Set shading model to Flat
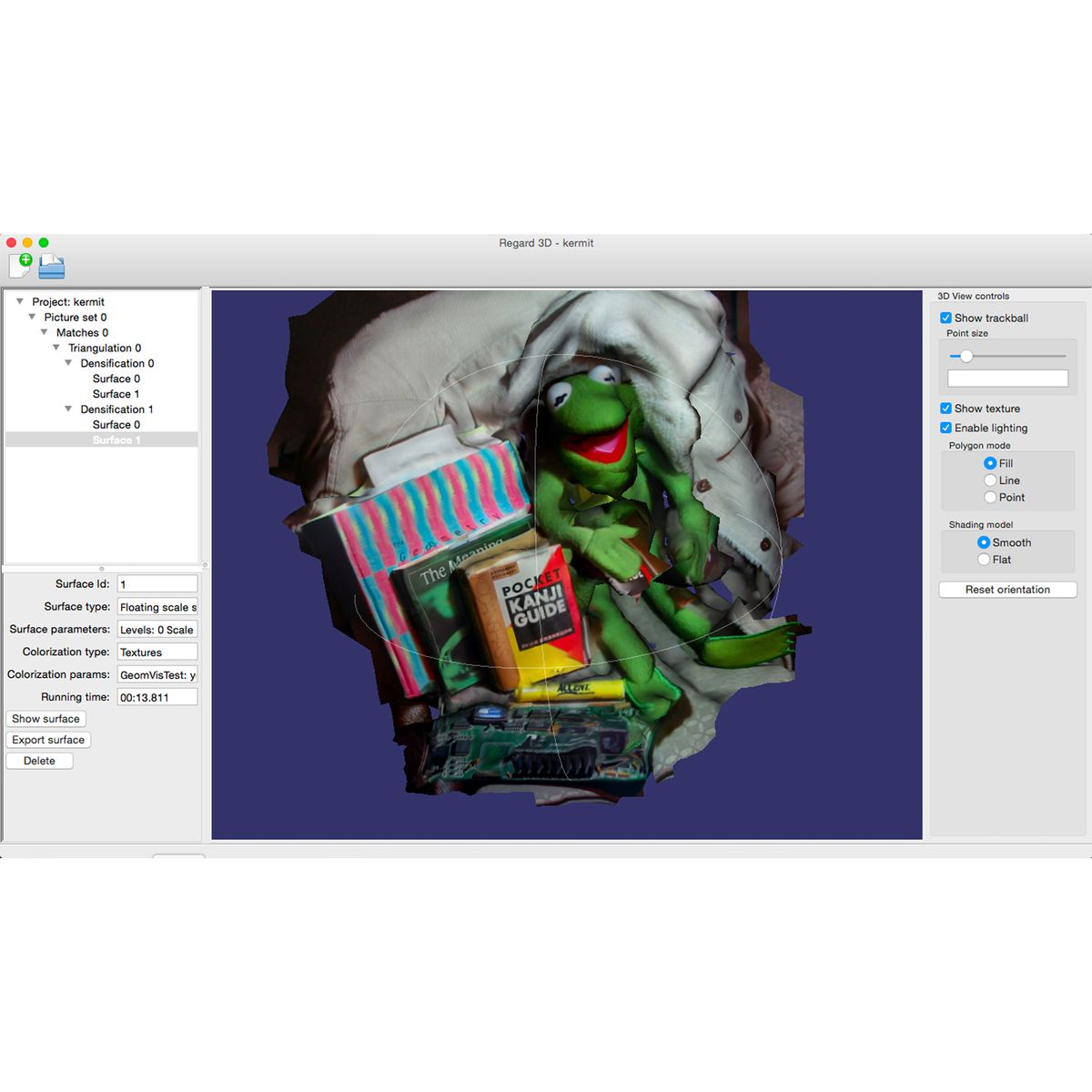 pyautogui.click(x=984, y=559)
